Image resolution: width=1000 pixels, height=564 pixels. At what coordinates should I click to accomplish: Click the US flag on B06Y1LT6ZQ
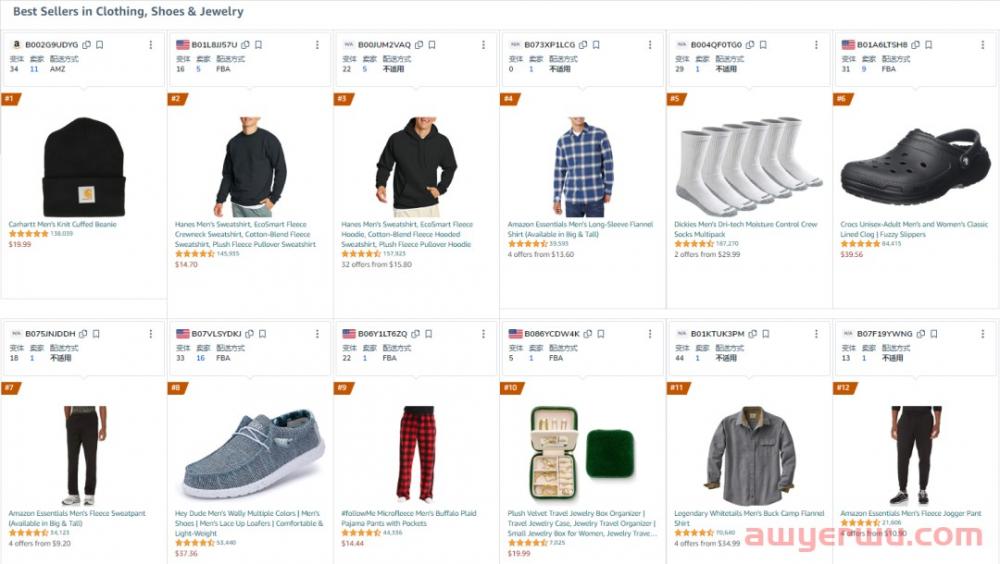(349, 333)
